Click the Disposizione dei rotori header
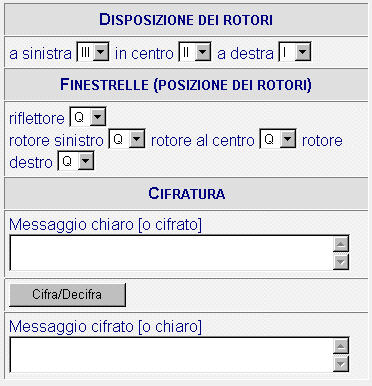 coord(186,20)
